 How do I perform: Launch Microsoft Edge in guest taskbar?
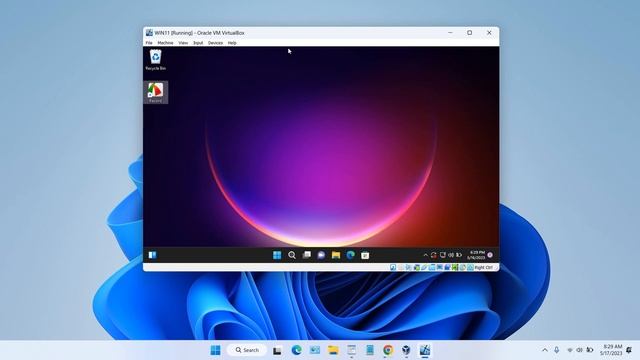tap(351, 255)
